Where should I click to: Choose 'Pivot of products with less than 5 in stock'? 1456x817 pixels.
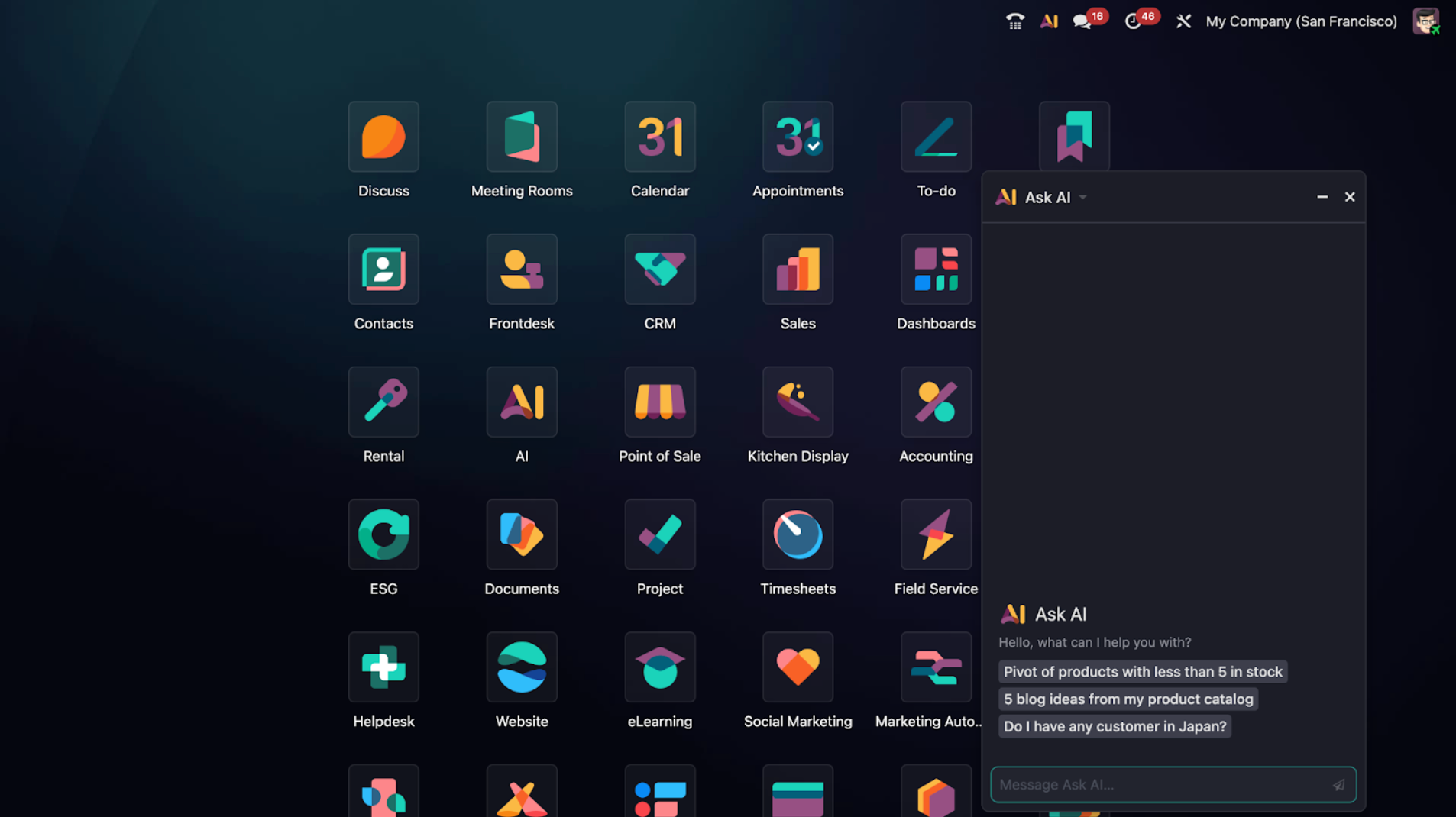[1143, 672]
